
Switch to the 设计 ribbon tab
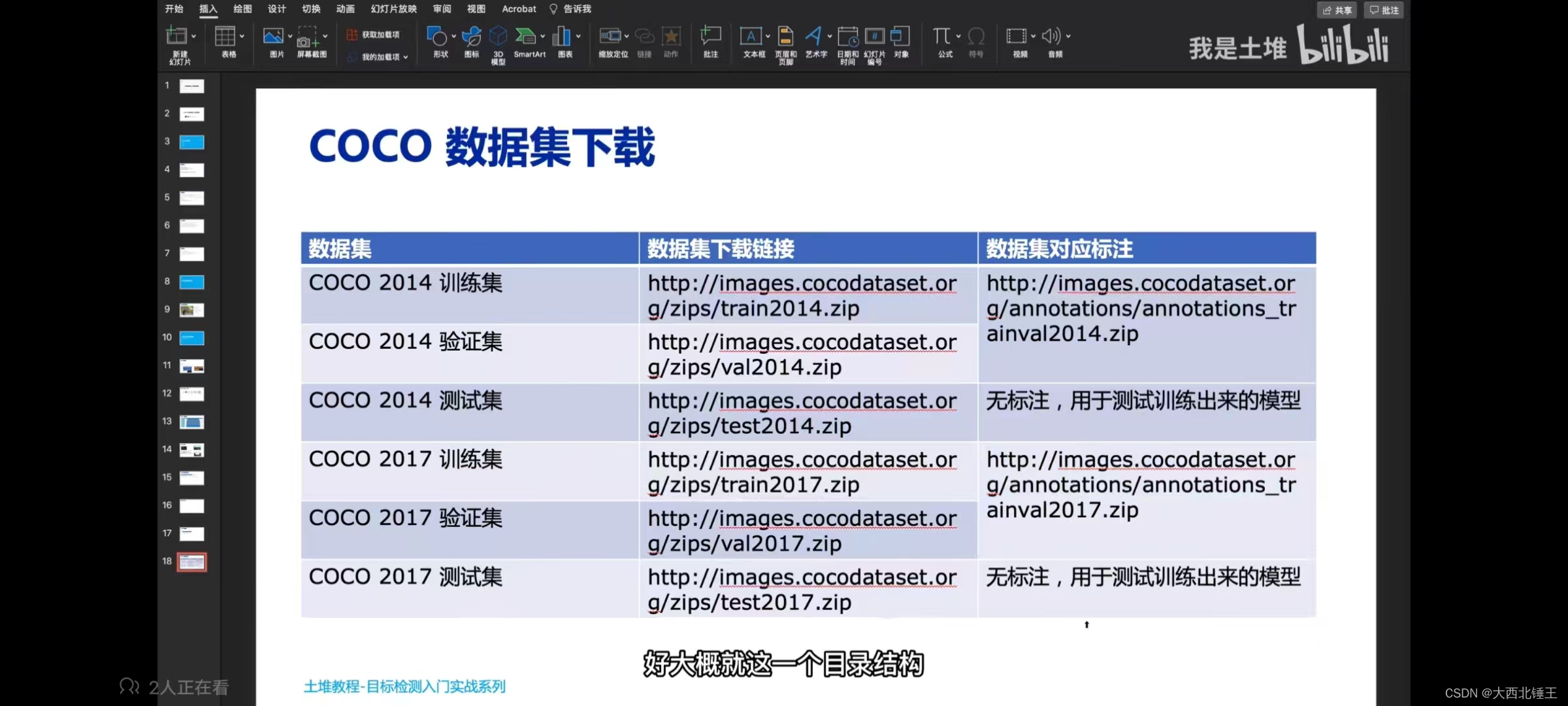(276, 9)
